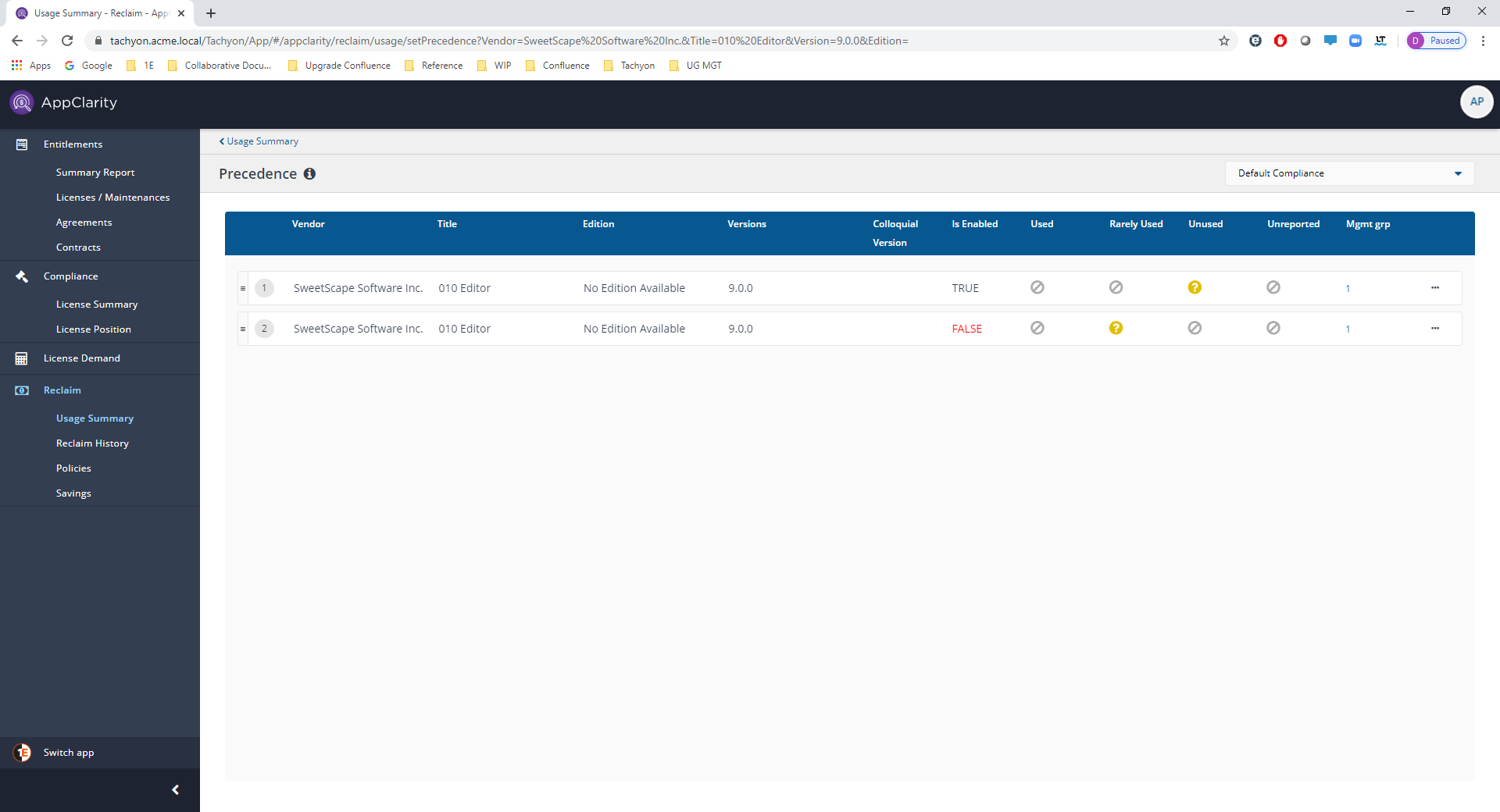Viewport: 1500px width, 812px height.
Task: Click the Compliance gavel icon
Action: [22, 276]
